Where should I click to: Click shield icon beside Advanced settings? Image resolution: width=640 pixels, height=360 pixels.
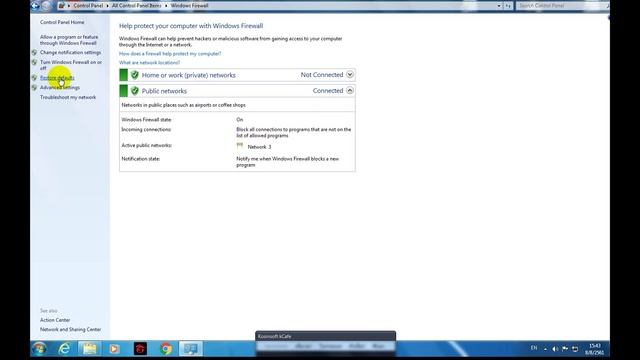(x=34, y=87)
